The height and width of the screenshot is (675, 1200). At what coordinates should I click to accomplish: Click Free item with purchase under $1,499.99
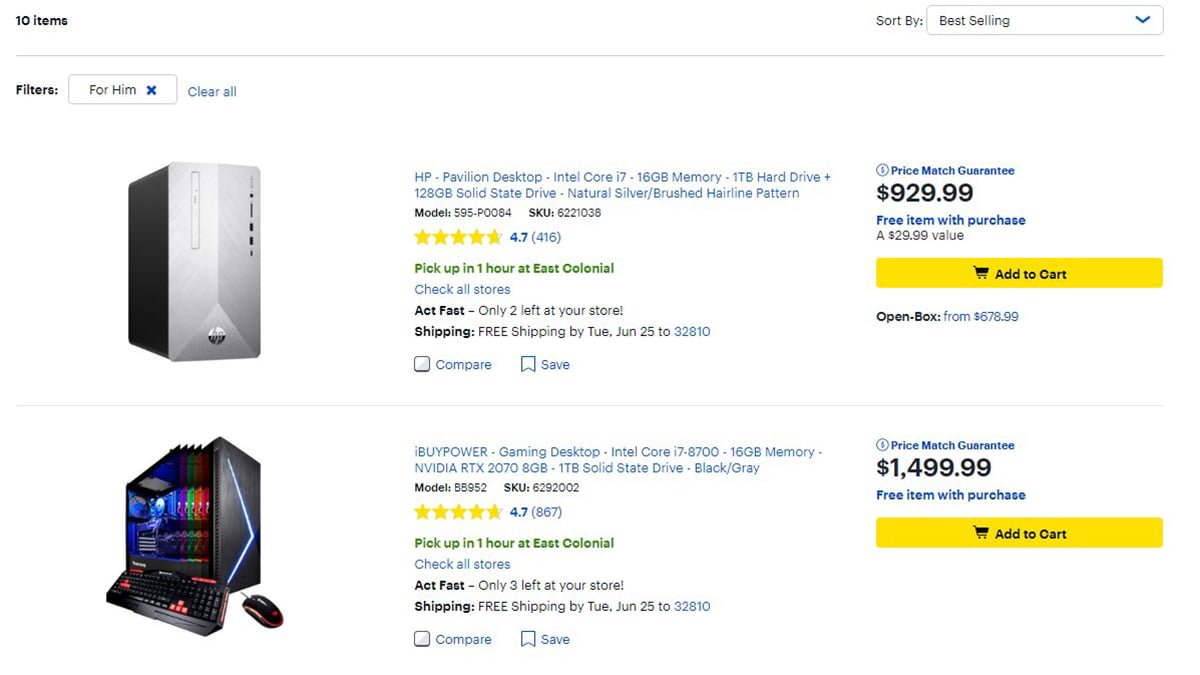[950, 495]
